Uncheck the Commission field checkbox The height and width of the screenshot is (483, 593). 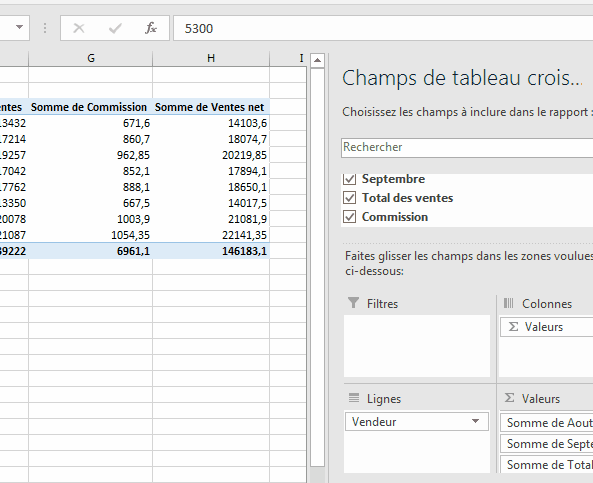point(349,217)
